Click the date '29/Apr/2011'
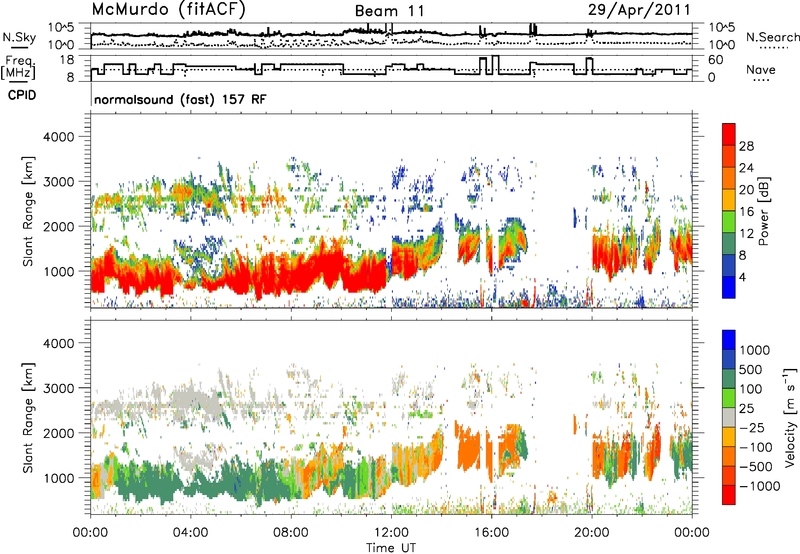The height and width of the screenshot is (554, 800). 639,10
